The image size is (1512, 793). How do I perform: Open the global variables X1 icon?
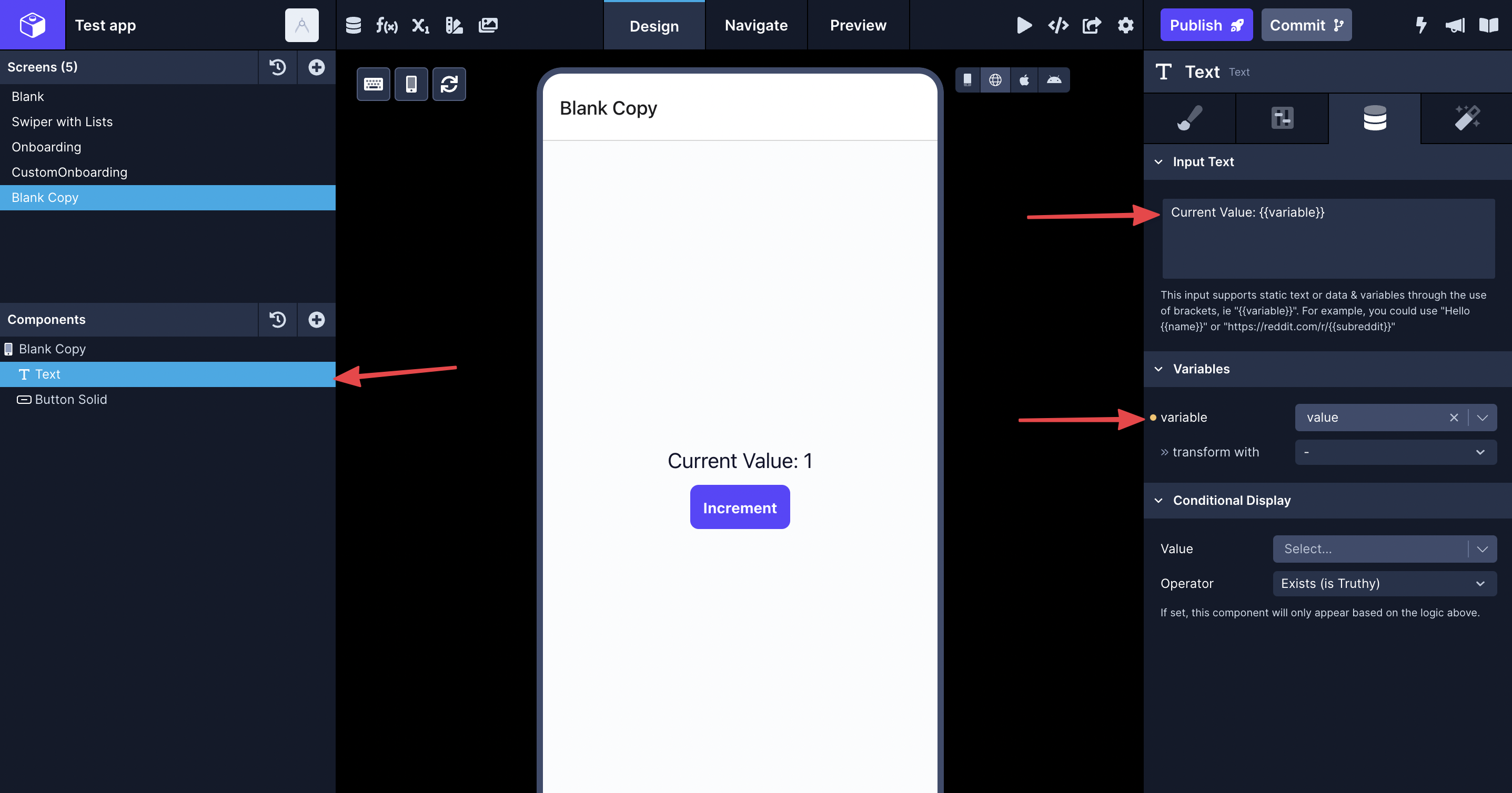point(420,25)
